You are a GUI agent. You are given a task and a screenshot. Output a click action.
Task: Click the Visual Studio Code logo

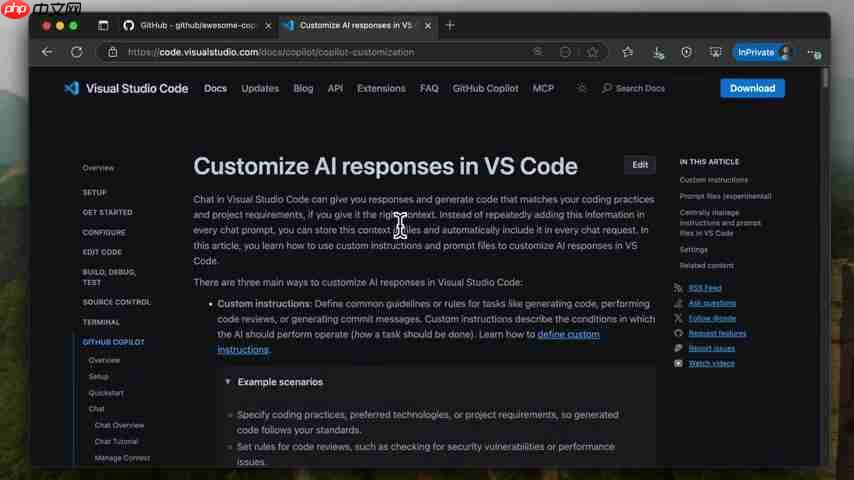tap(71, 88)
